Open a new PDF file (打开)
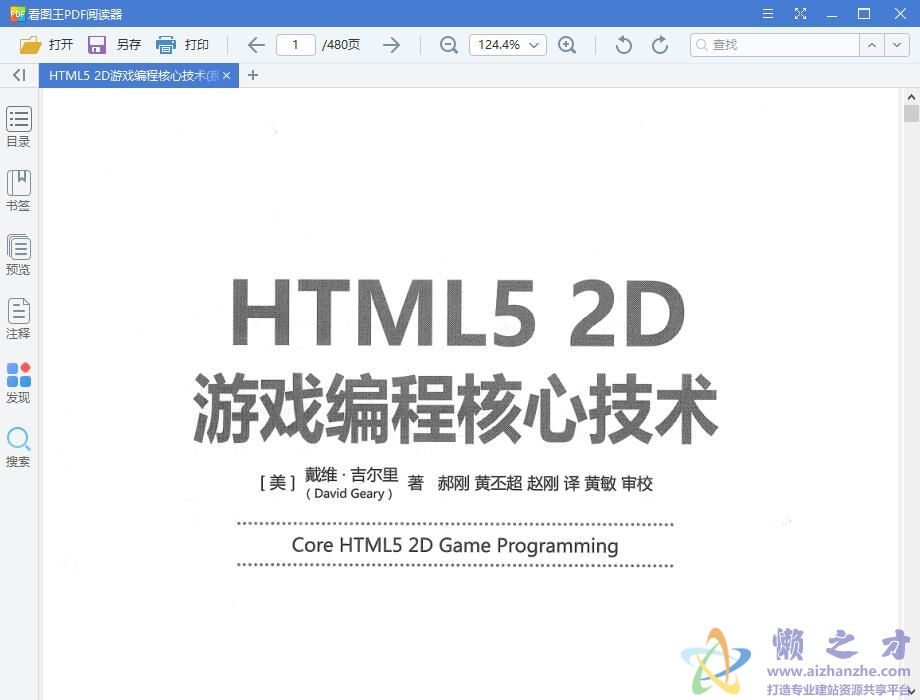 tap(45, 45)
